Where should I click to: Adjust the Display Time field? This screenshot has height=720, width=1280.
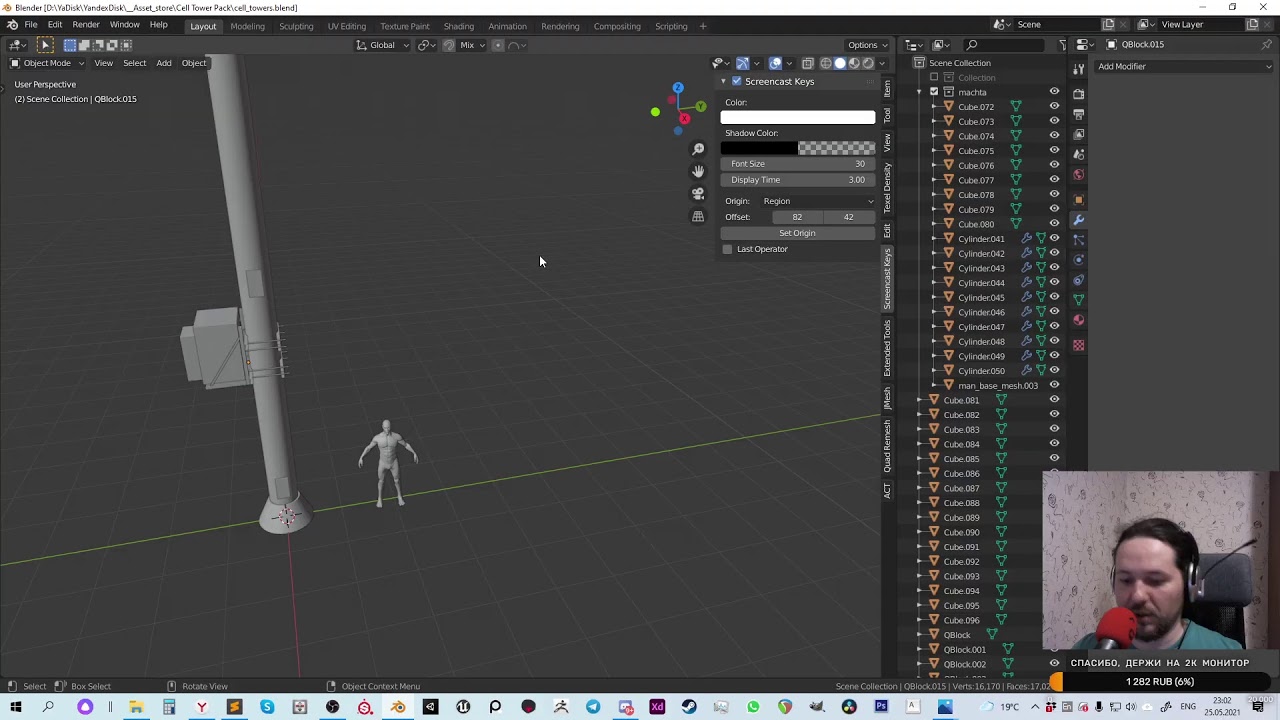(x=798, y=180)
